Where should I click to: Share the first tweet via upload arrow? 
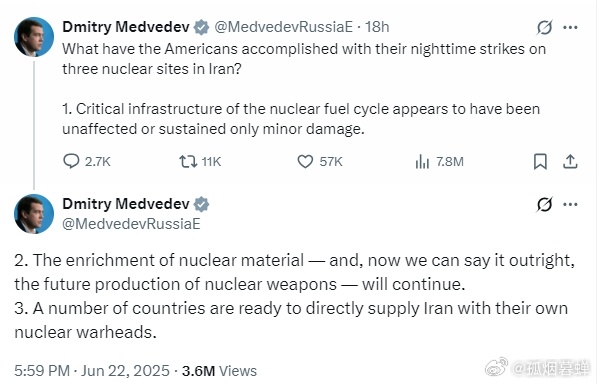click(570, 161)
